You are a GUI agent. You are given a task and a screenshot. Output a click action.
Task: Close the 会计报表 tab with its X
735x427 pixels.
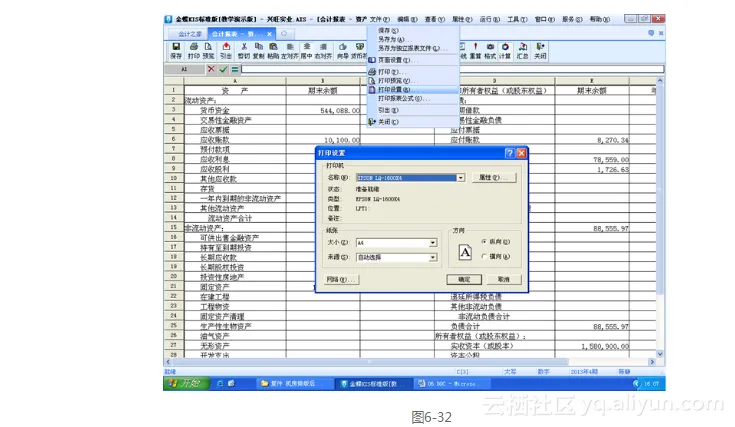pyautogui.click(x=270, y=34)
